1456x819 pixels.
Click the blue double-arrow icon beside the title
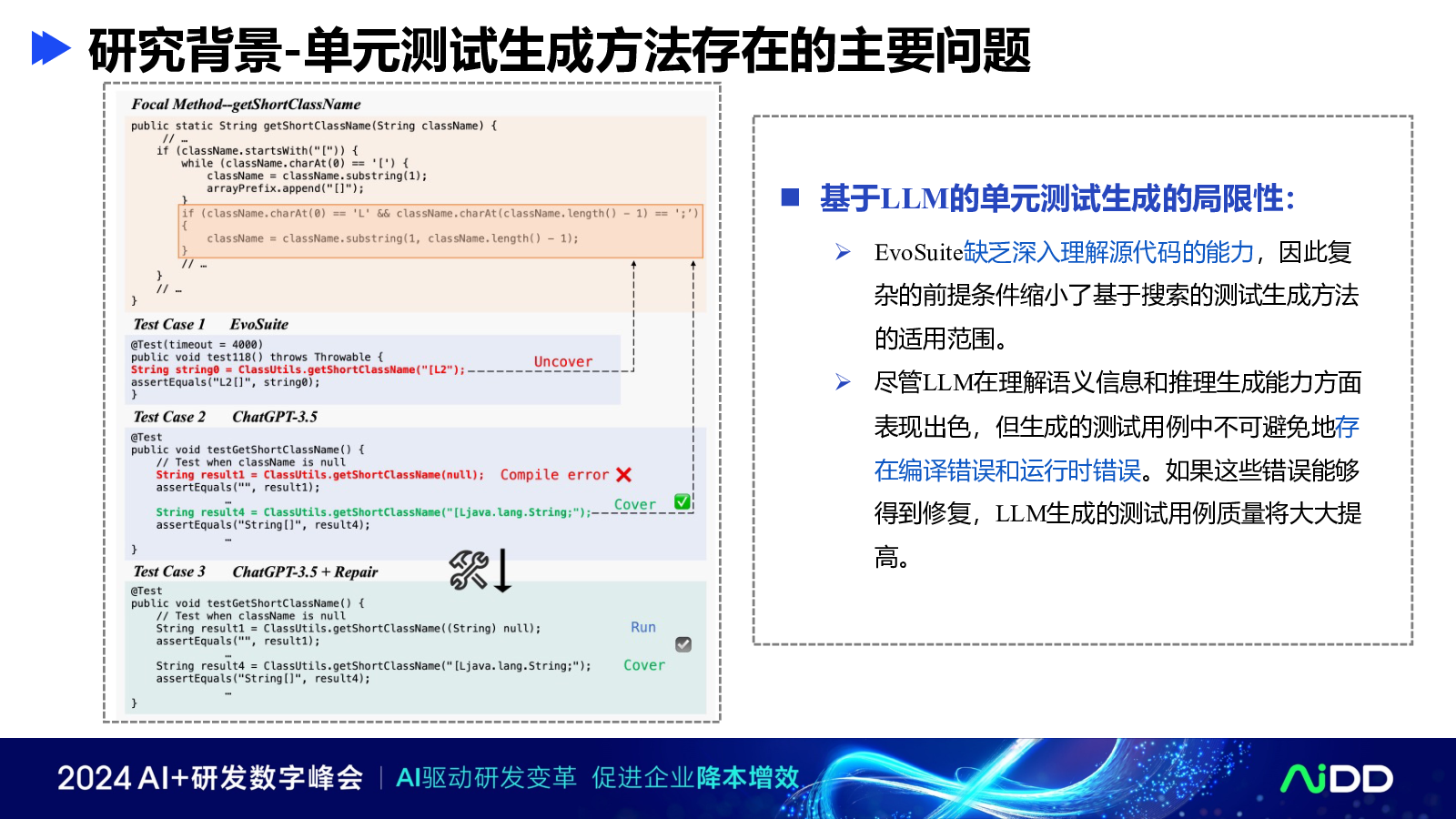pyautogui.click(x=51, y=48)
